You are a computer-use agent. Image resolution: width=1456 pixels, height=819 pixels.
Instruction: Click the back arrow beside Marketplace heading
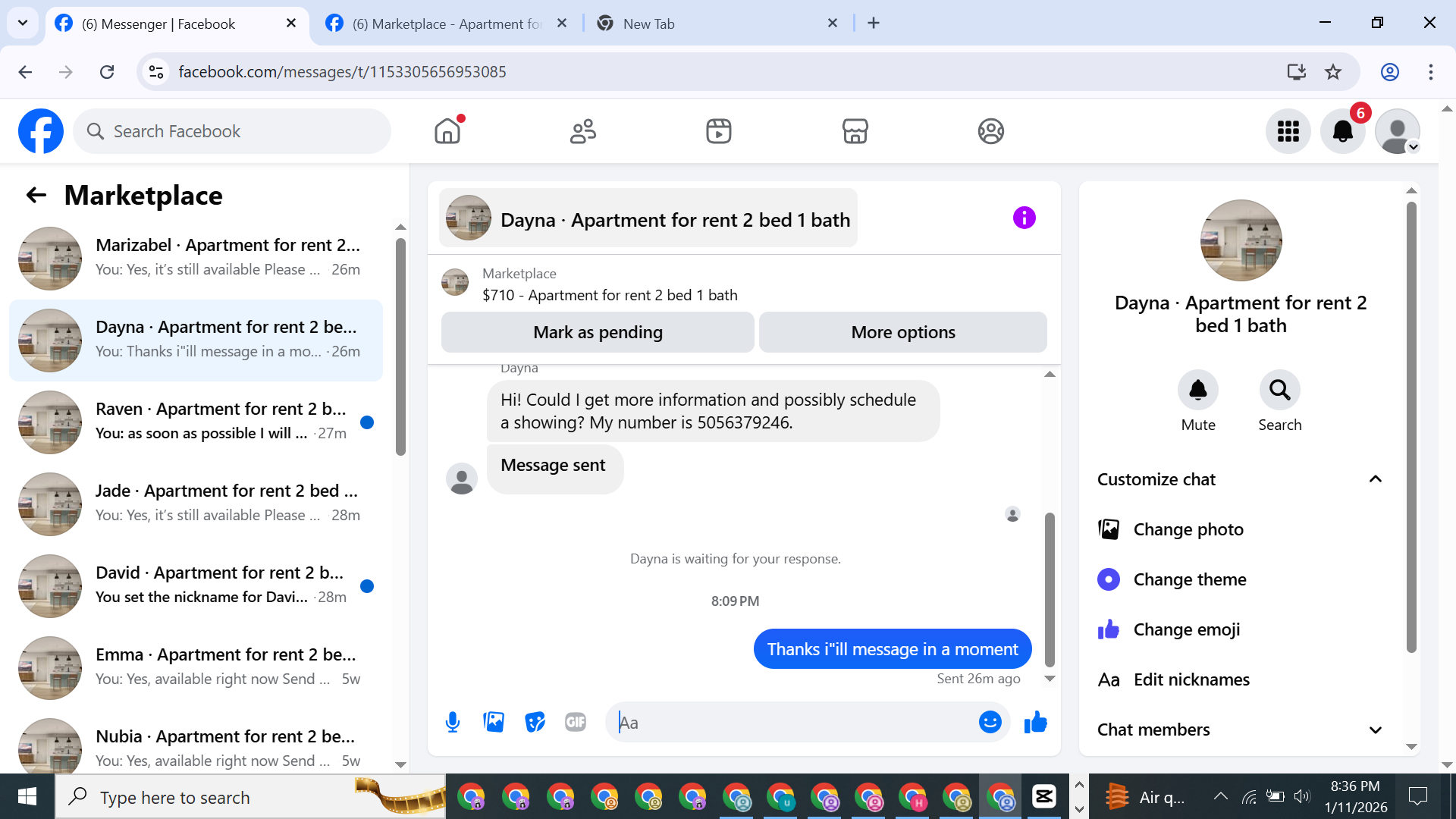coord(36,196)
